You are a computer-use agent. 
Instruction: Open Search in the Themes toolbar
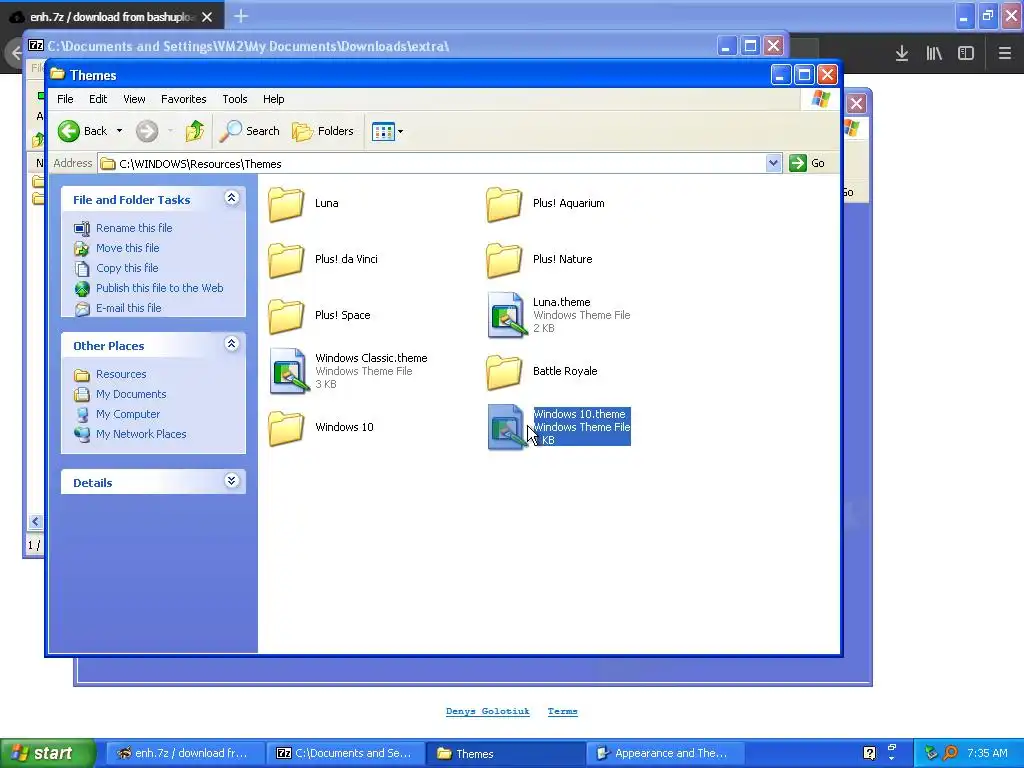[249, 131]
